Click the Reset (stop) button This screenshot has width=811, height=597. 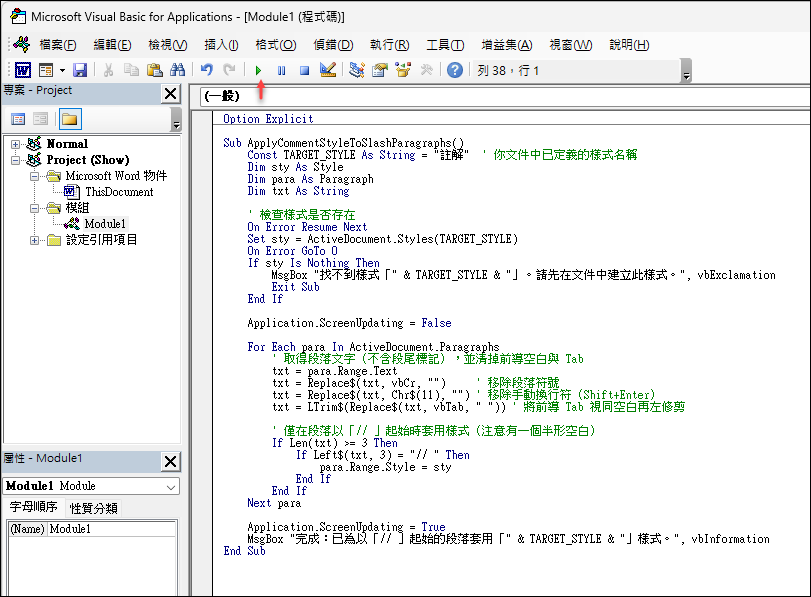click(305, 70)
